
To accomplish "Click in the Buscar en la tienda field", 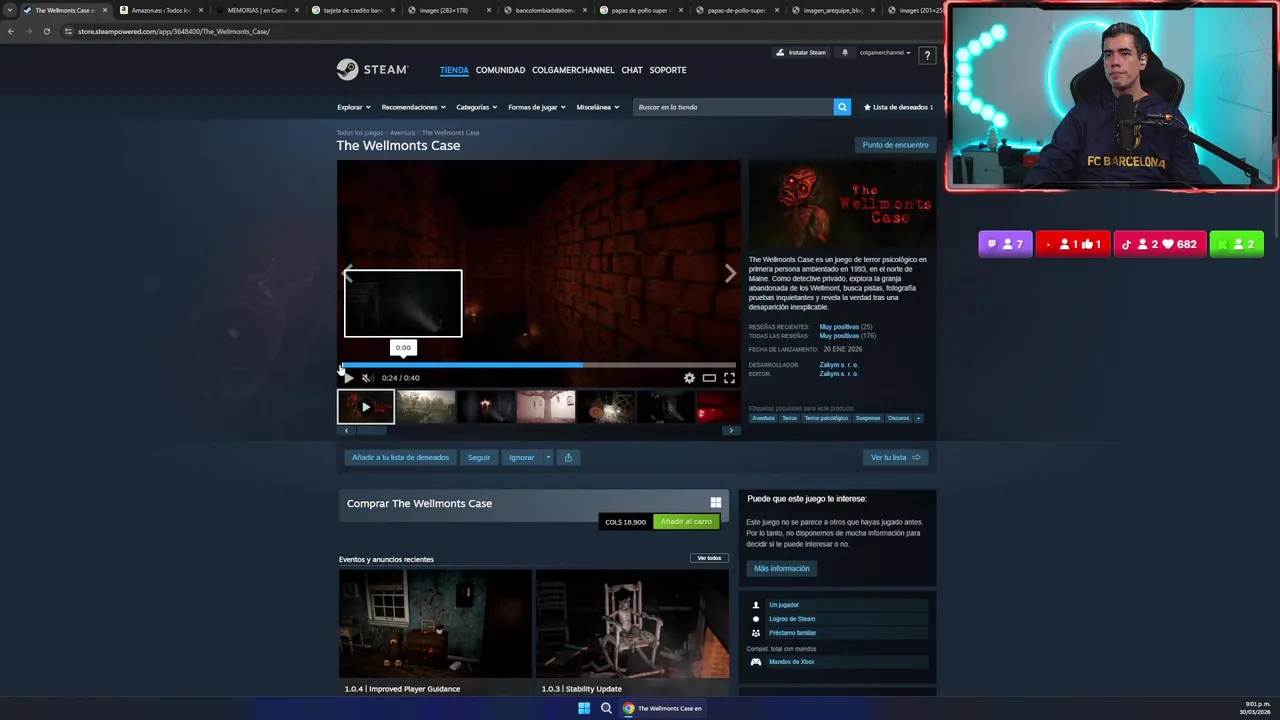I will [735, 107].
